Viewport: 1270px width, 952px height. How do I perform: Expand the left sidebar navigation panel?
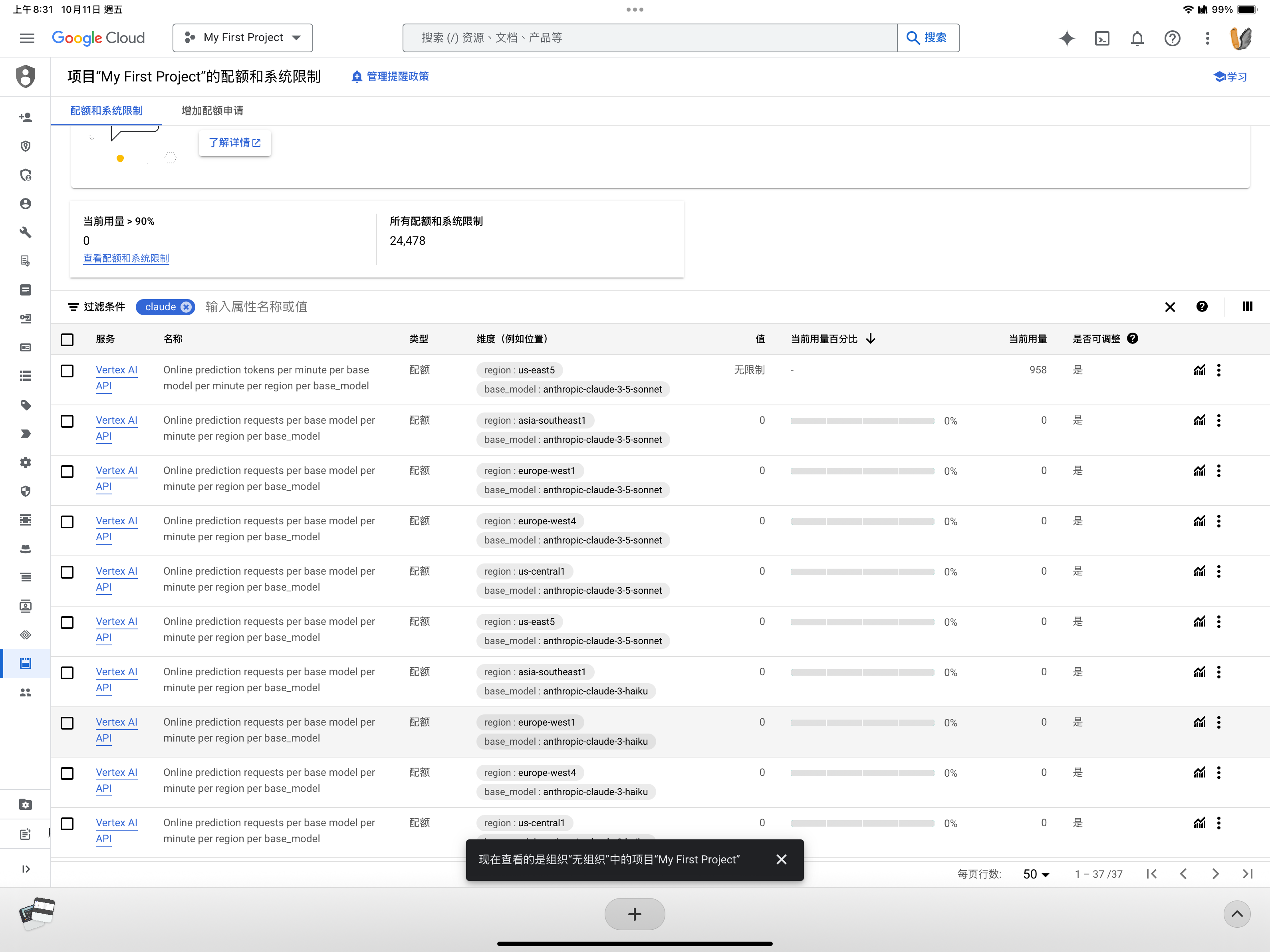click(x=25, y=869)
